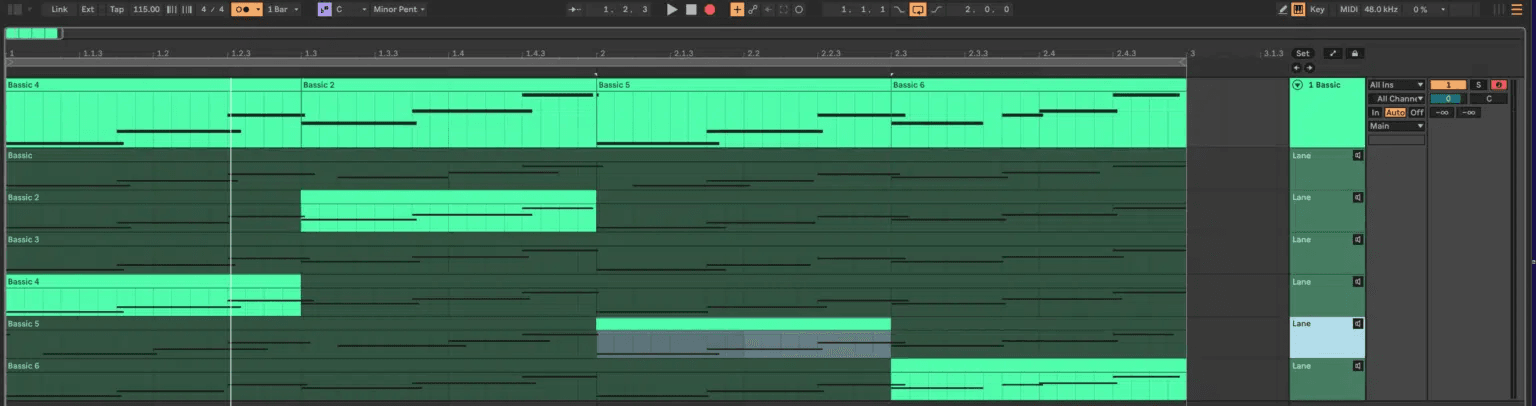Toggle the Loop switch icon
This screenshot has height=406, width=1536.
(x=917, y=9)
